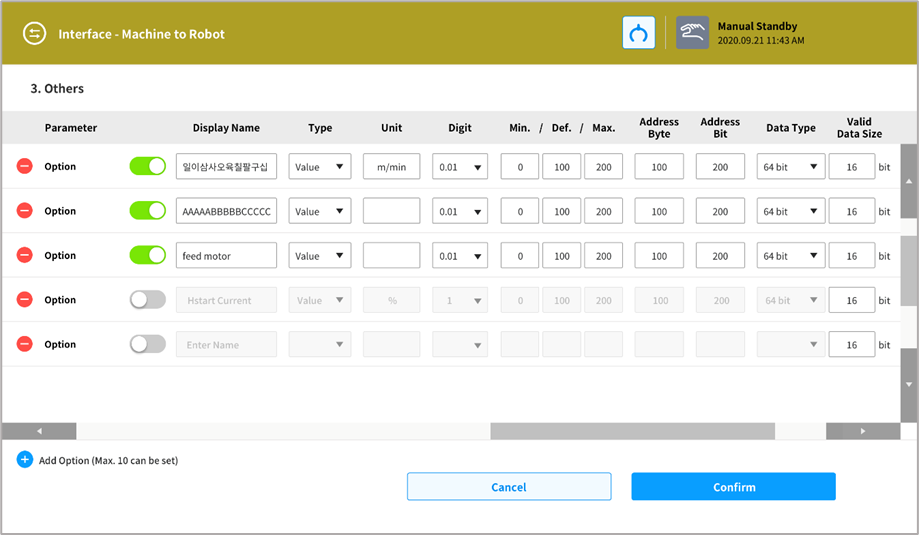Turn off the toggle for AAAAABBBBBCCCCC row

[147, 211]
